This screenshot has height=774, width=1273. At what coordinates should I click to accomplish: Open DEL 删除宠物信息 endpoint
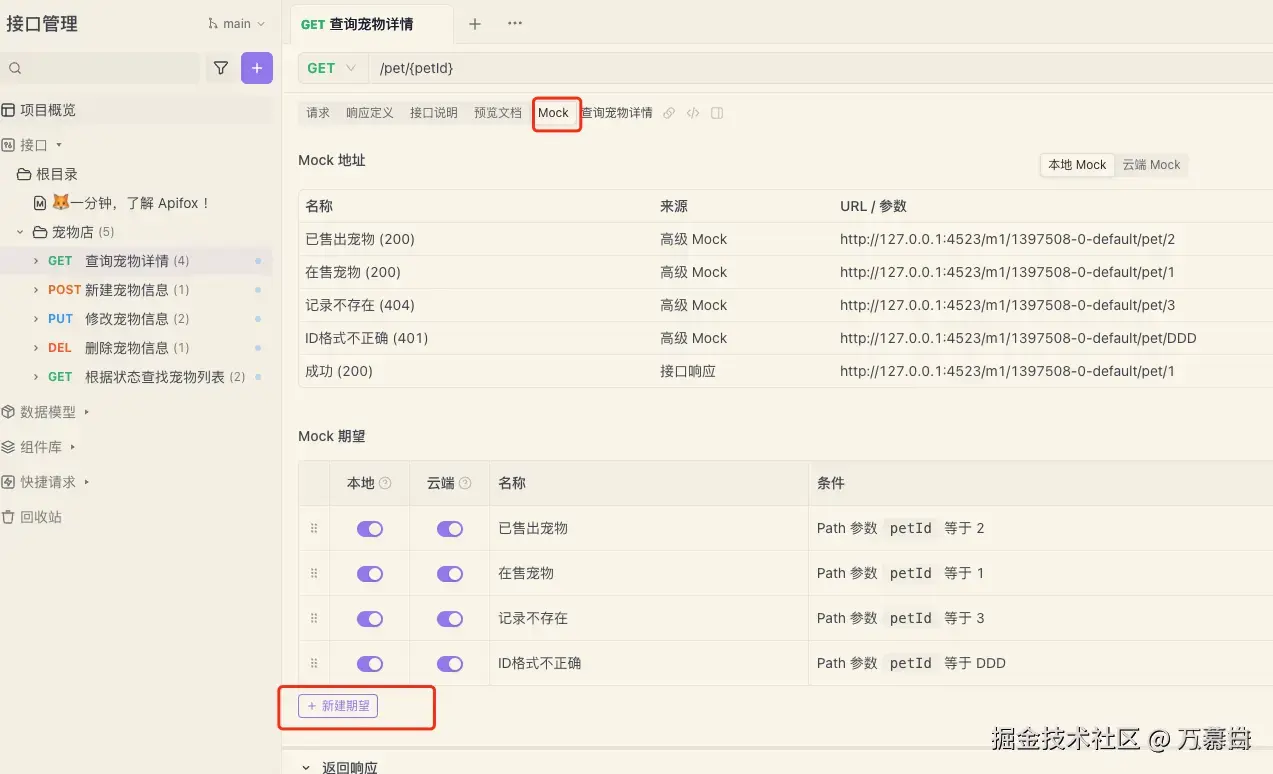pos(136,348)
